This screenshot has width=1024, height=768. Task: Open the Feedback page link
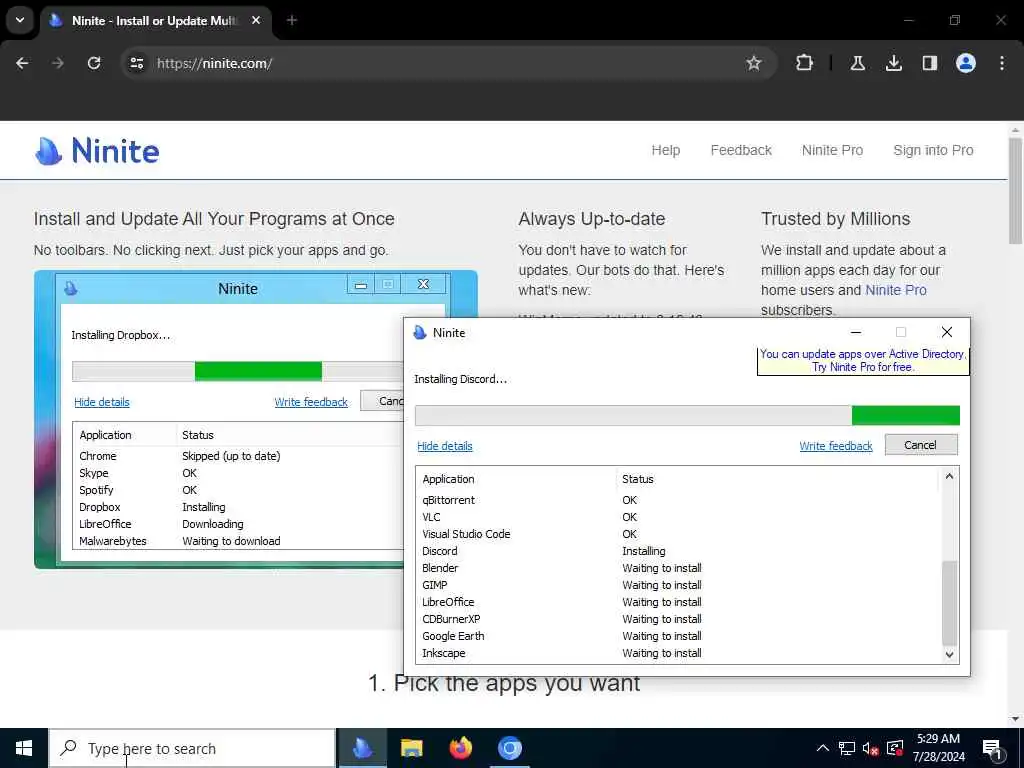pyautogui.click(x=741, y=150)
